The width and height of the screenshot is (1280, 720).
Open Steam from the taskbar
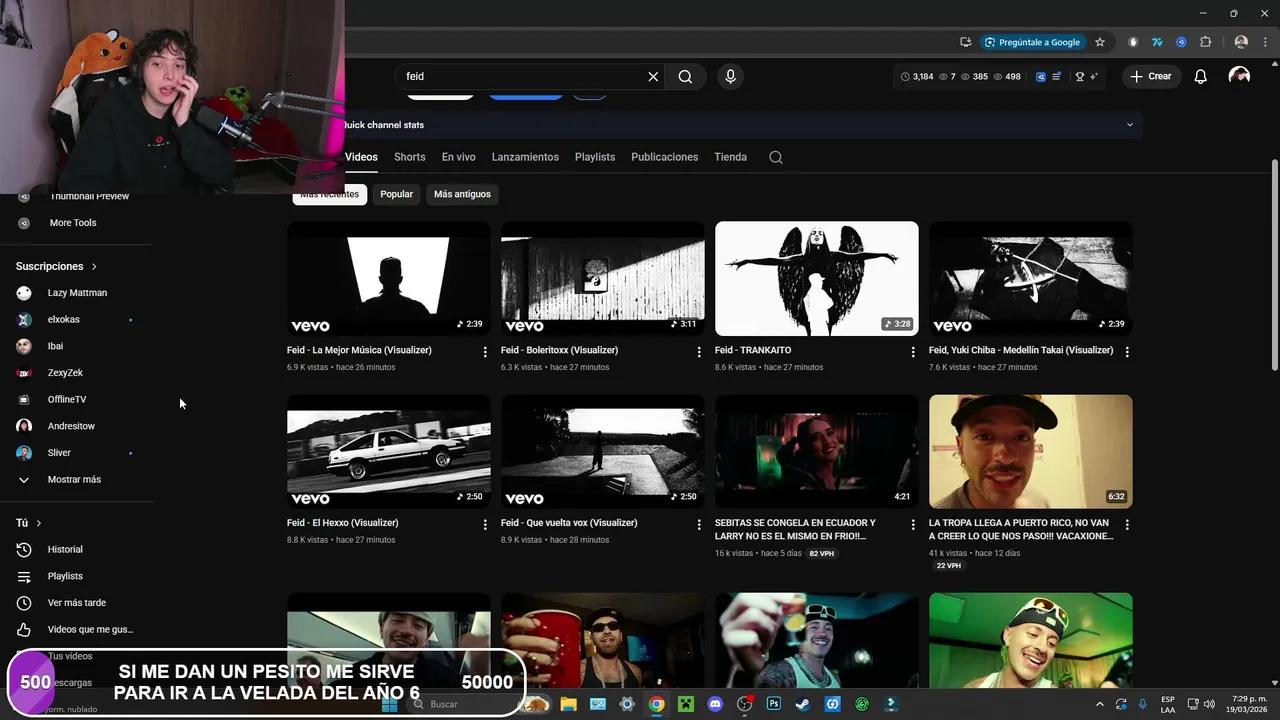pyautogui.click(x=803, y=704)
